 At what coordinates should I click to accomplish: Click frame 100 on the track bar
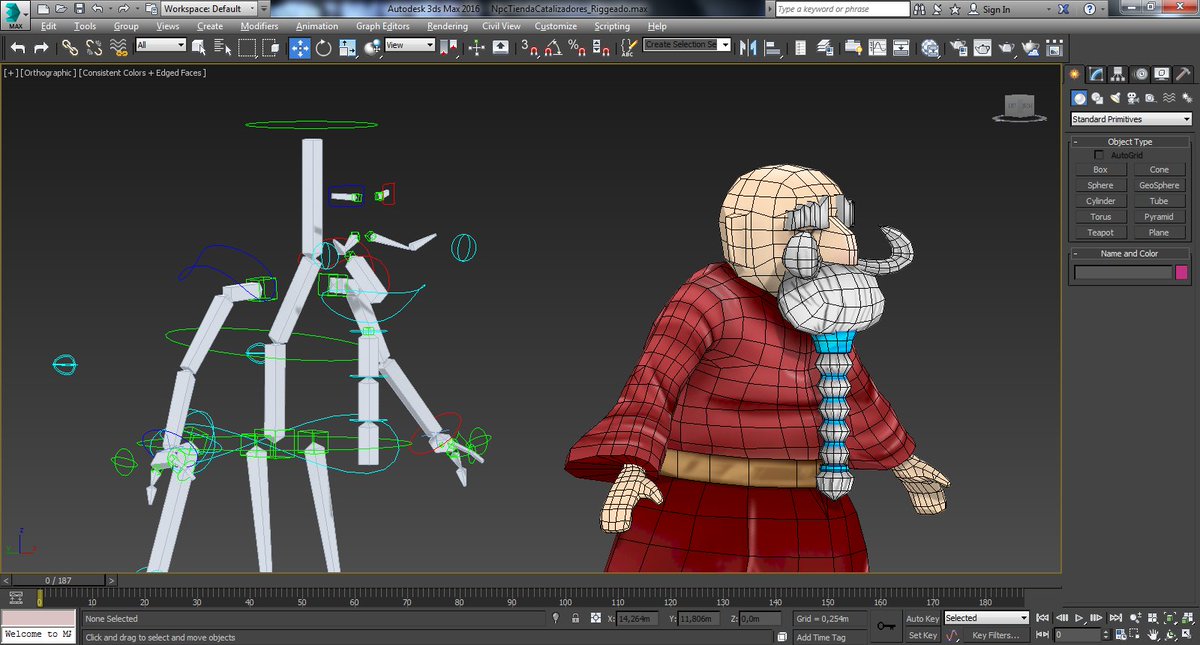point(566,602)
